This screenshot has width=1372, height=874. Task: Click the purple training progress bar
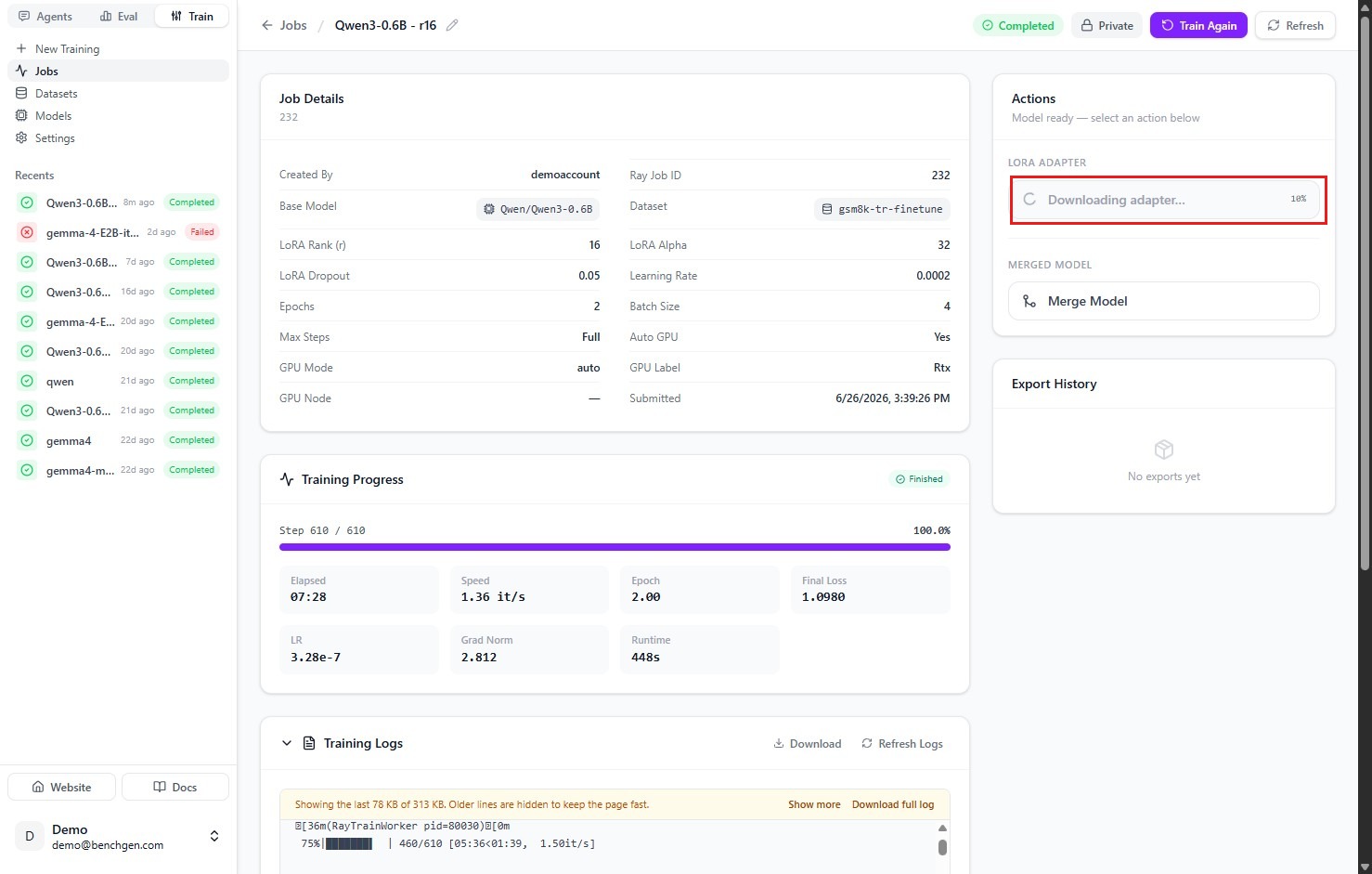615,547
